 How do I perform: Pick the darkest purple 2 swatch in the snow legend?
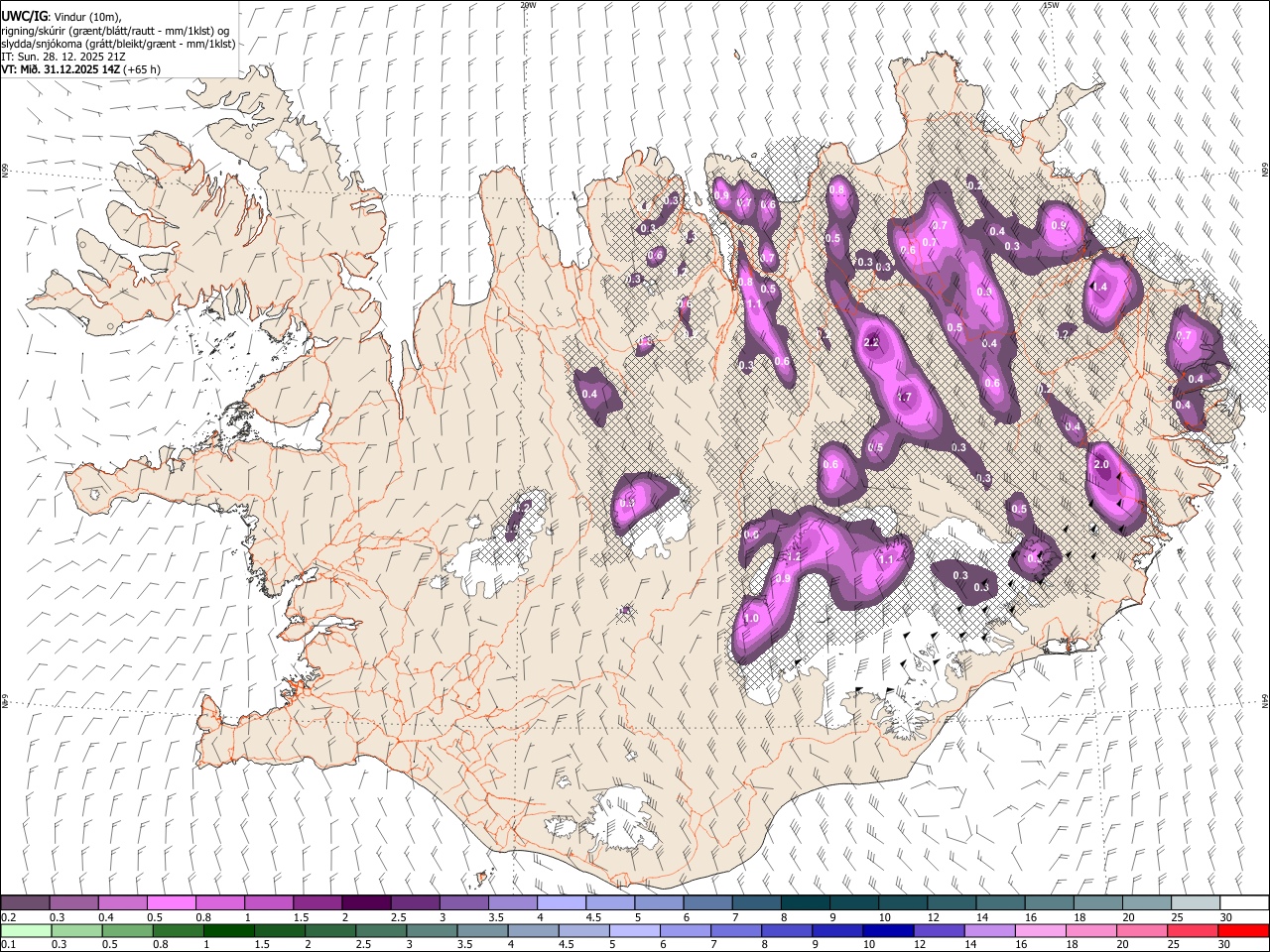(366, 902)
